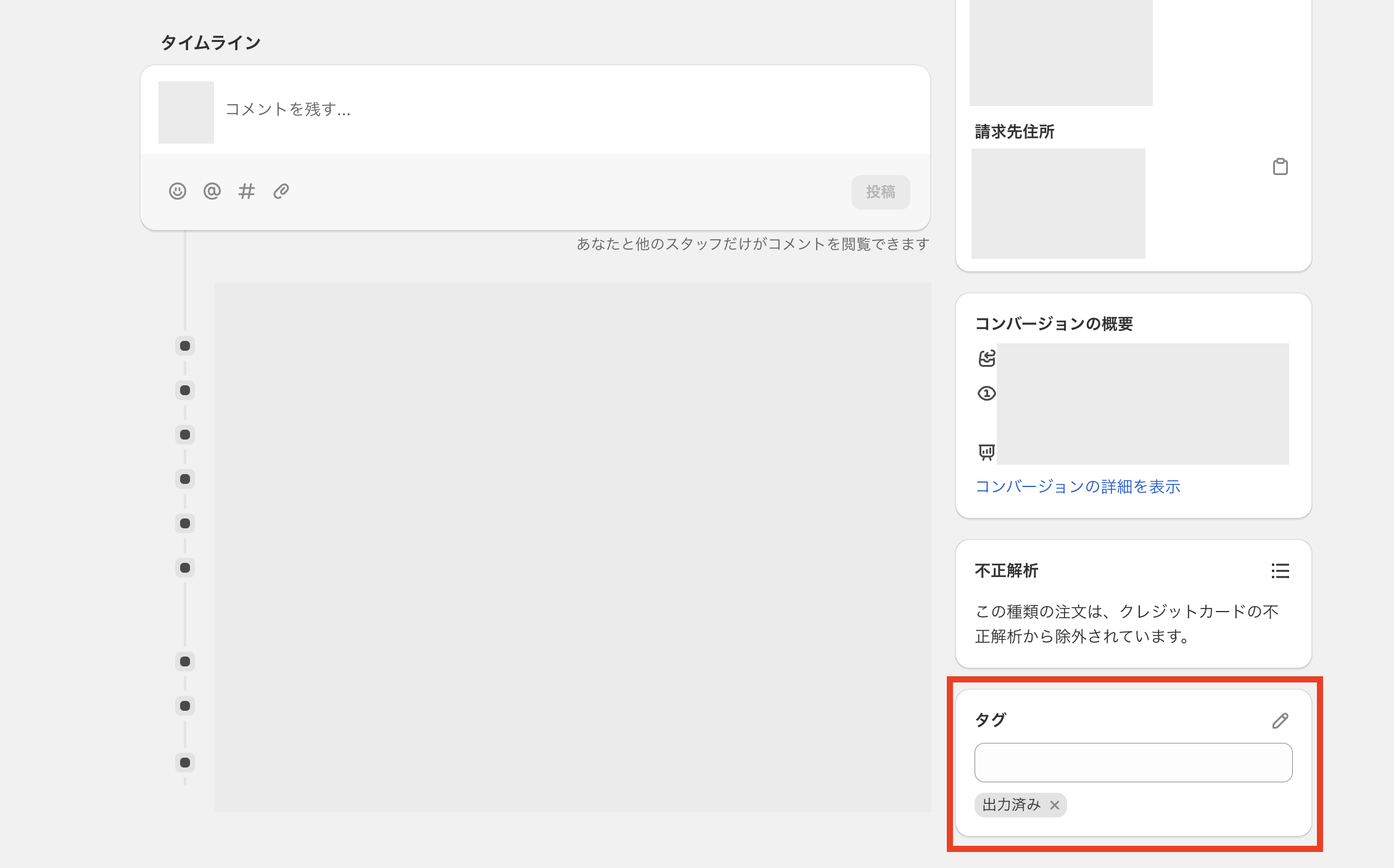Screen dimensions: 1394x868
Task: Insert an emoji into the comment
Action: (178, 191)
